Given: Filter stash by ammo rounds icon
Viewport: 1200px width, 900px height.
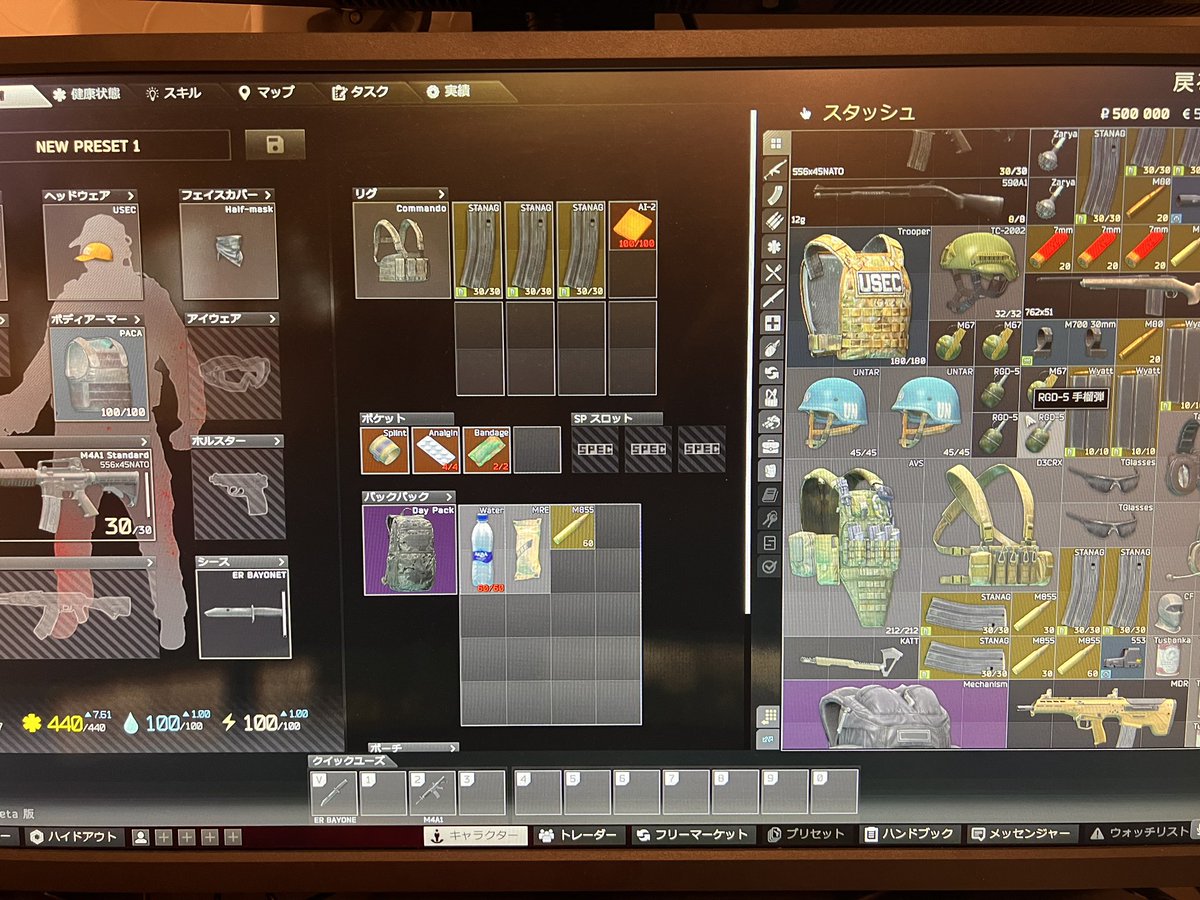Looking at the screenshot, I should 772,221.
